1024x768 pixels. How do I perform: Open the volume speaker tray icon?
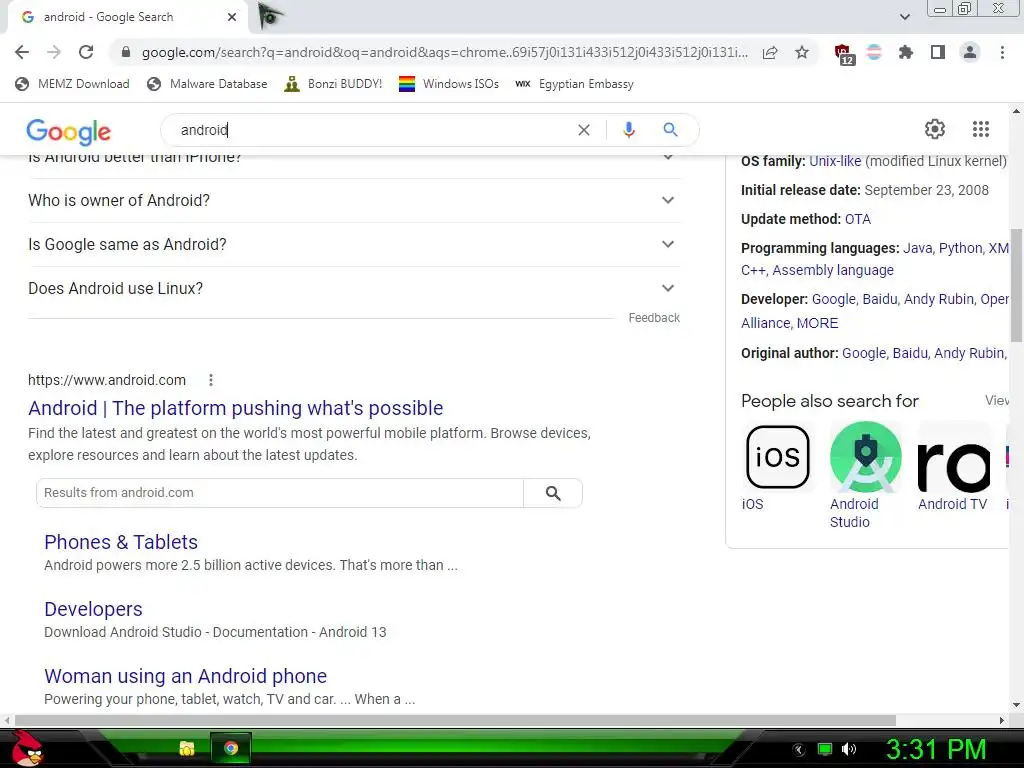tap(849, 749)
